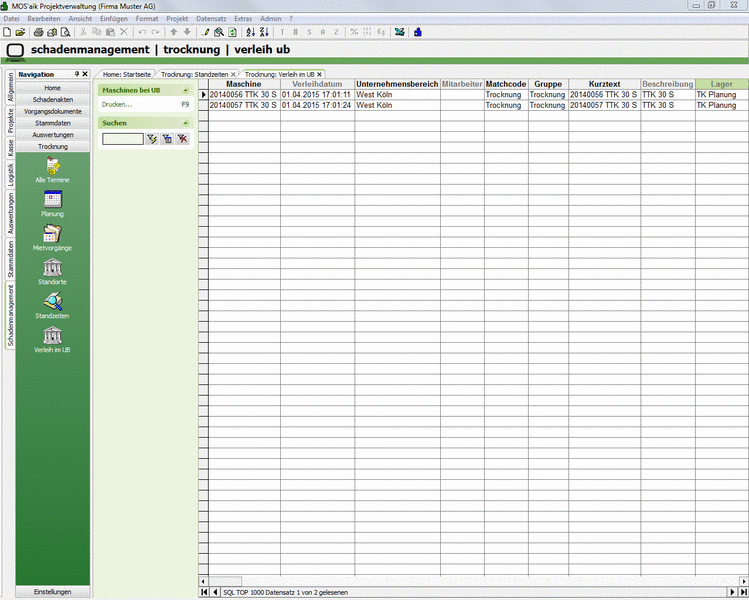The width and height of the screenshot is (749, 600).
Task: Click the middle filter icon in Suchen
Action: click(167, 139)
